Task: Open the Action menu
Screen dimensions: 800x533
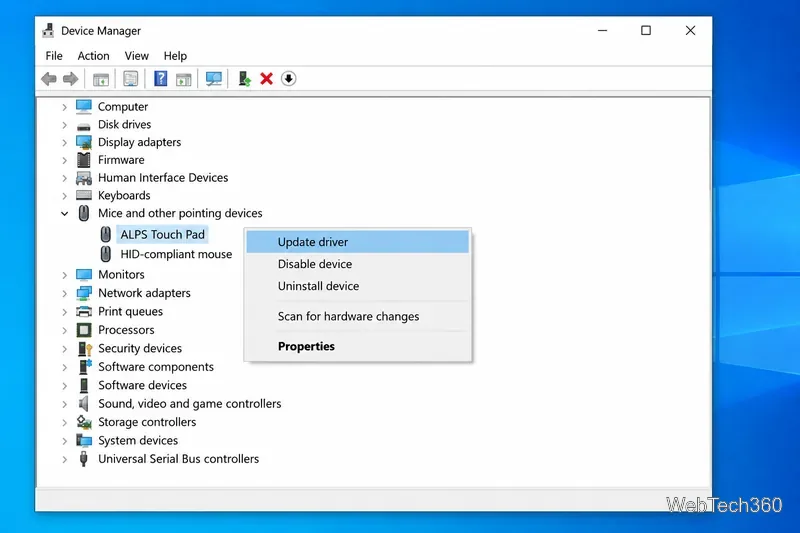Action: pos(93,56)
